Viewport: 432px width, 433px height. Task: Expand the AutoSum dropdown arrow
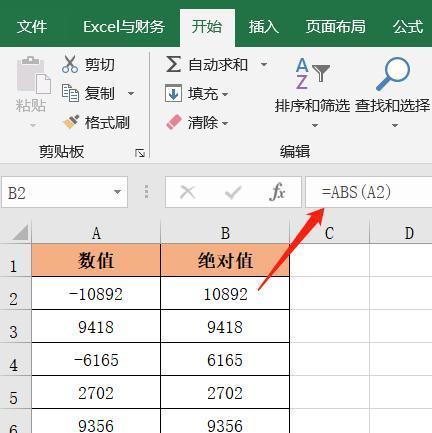tap(264, 64)
